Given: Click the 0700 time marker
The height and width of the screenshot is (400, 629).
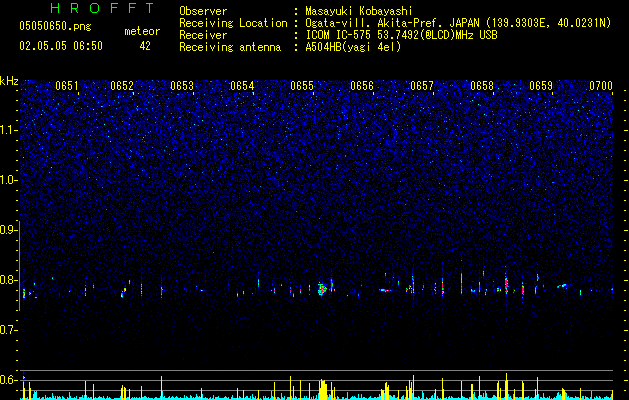Looking at the screenshot, I should pyautogui.click(x=601, y=86).
